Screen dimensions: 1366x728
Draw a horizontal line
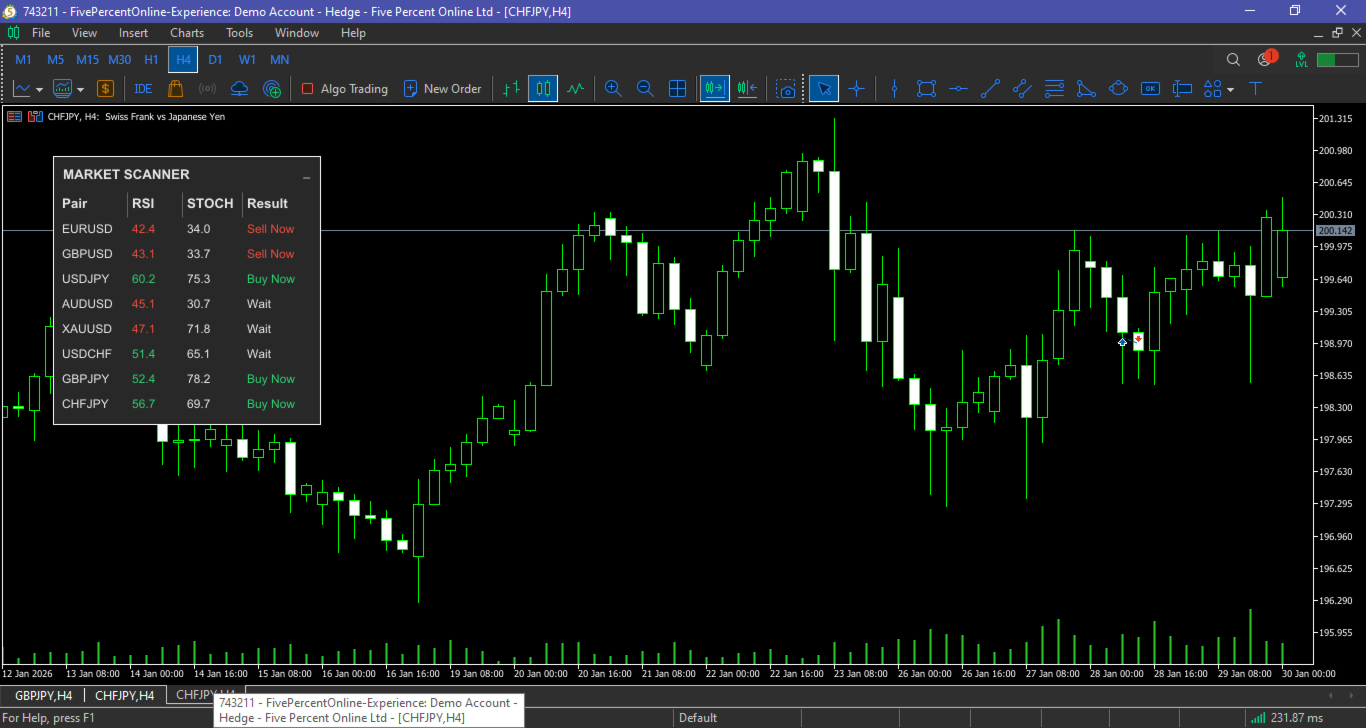click(x=958, y=89)
